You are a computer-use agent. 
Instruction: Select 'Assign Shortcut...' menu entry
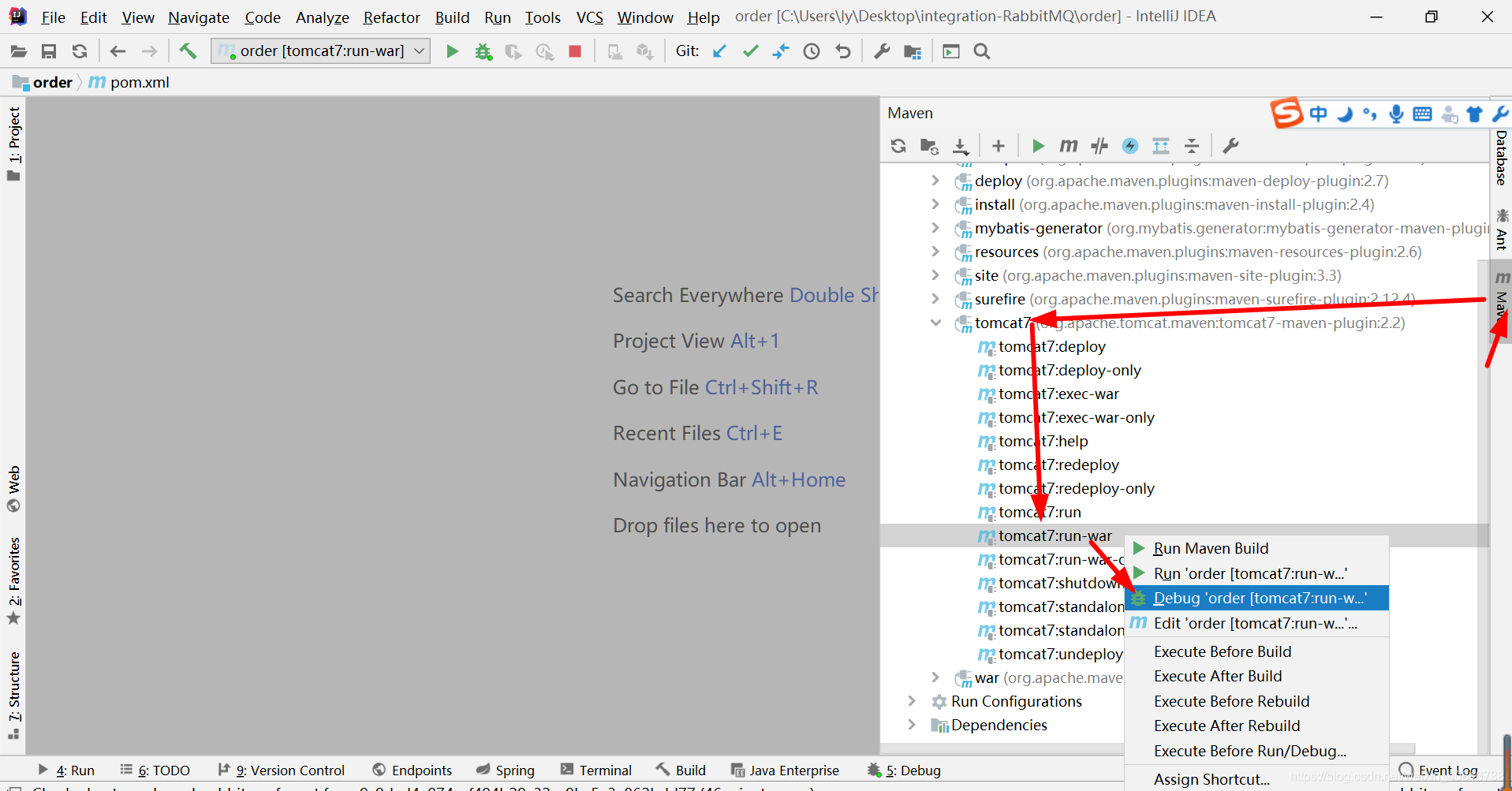point(1256,779)
